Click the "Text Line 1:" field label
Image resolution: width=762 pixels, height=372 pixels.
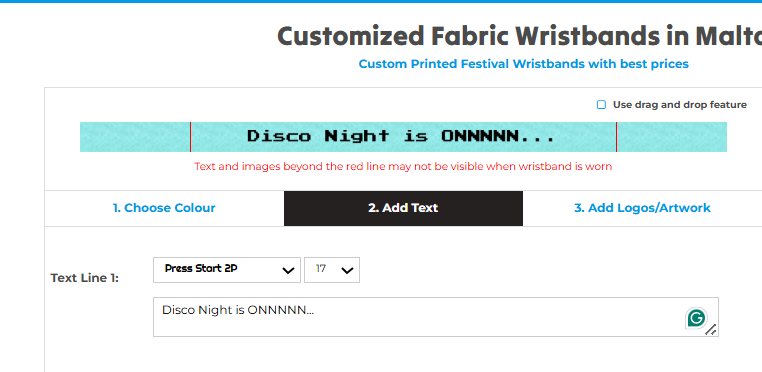[x=85, y=278]
